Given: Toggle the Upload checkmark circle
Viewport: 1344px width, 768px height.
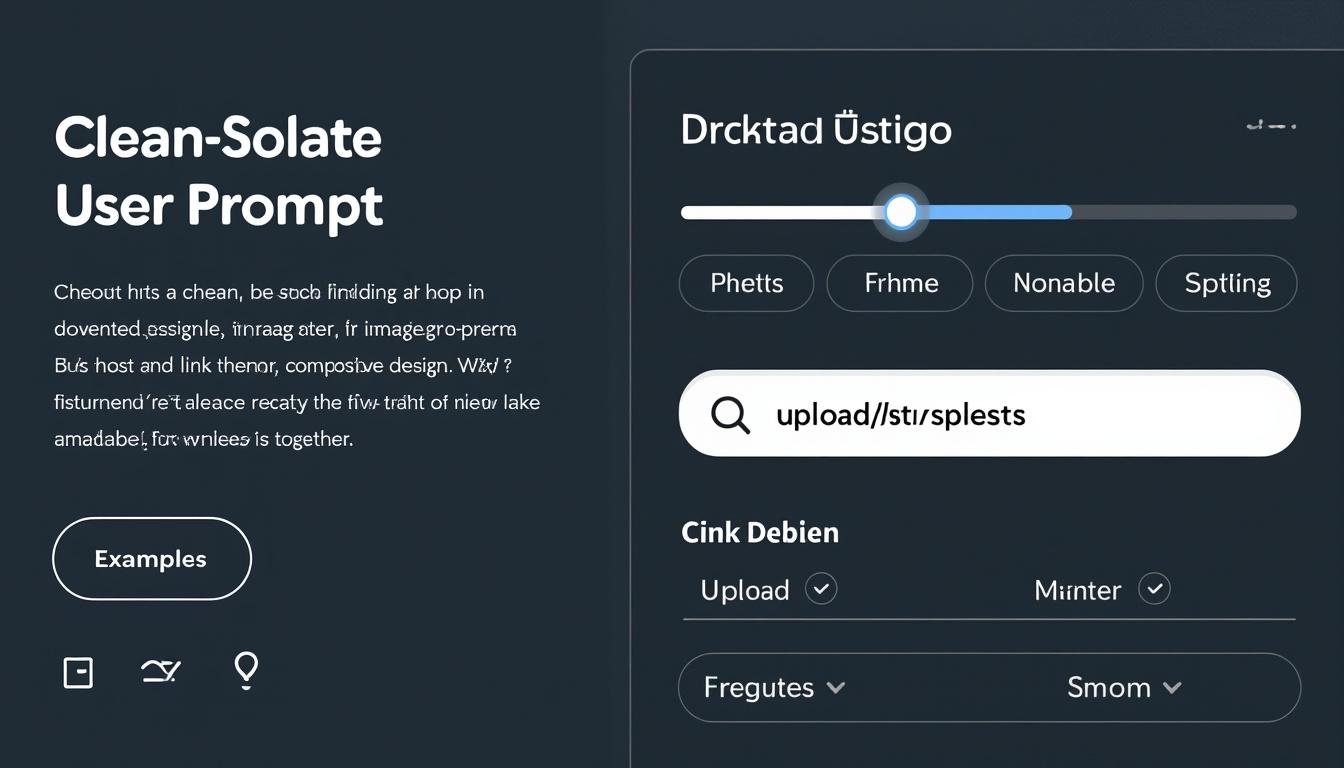Looking at the screenshot, I should click(x=821, y=589).
